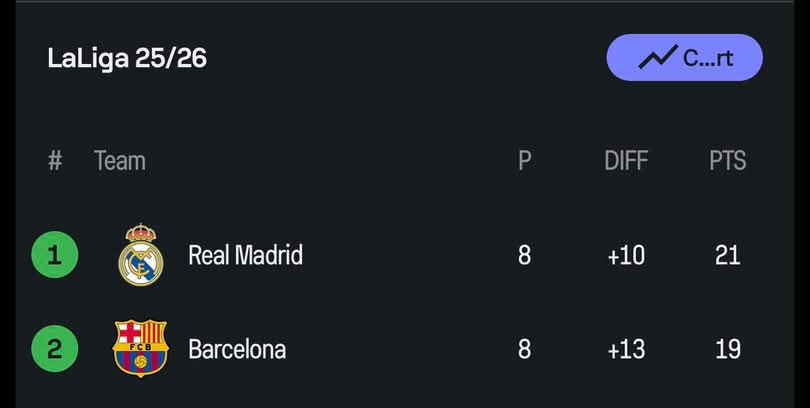Select the LaLiga 25/26 title
Image resolution: width=810 pixels, height=408 pixels.
pyautogui.click(x=127, y=58)
